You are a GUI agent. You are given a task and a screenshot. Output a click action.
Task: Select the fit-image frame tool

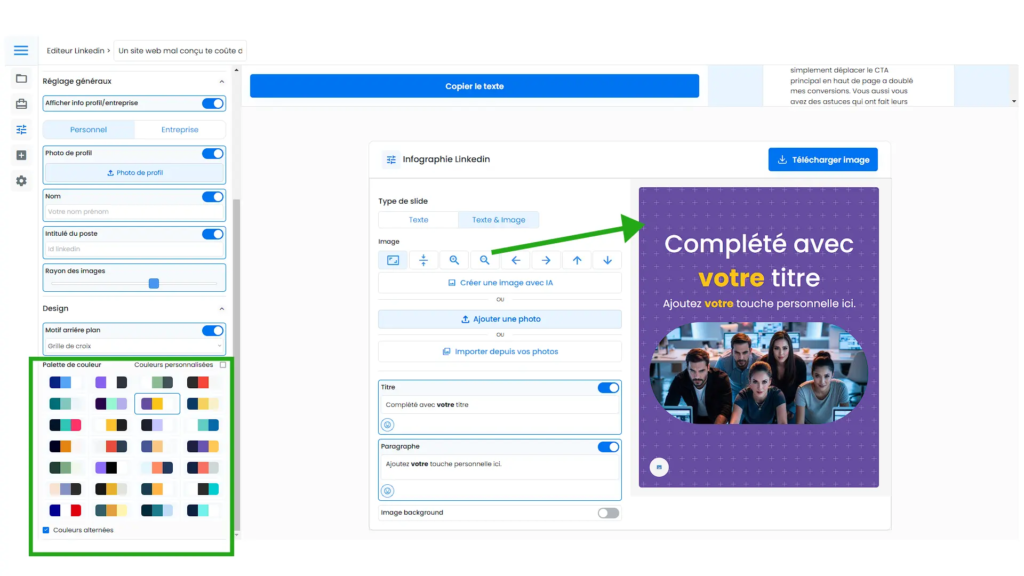(x=393, y=260)
